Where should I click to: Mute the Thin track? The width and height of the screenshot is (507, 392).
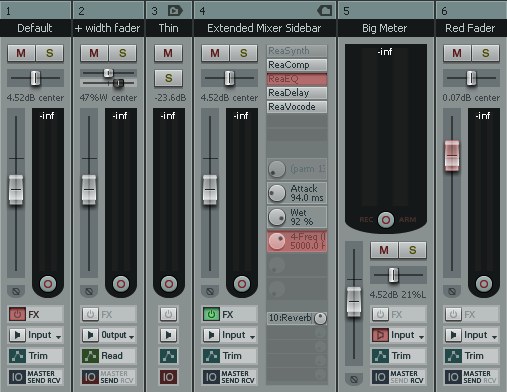point(168,53)
